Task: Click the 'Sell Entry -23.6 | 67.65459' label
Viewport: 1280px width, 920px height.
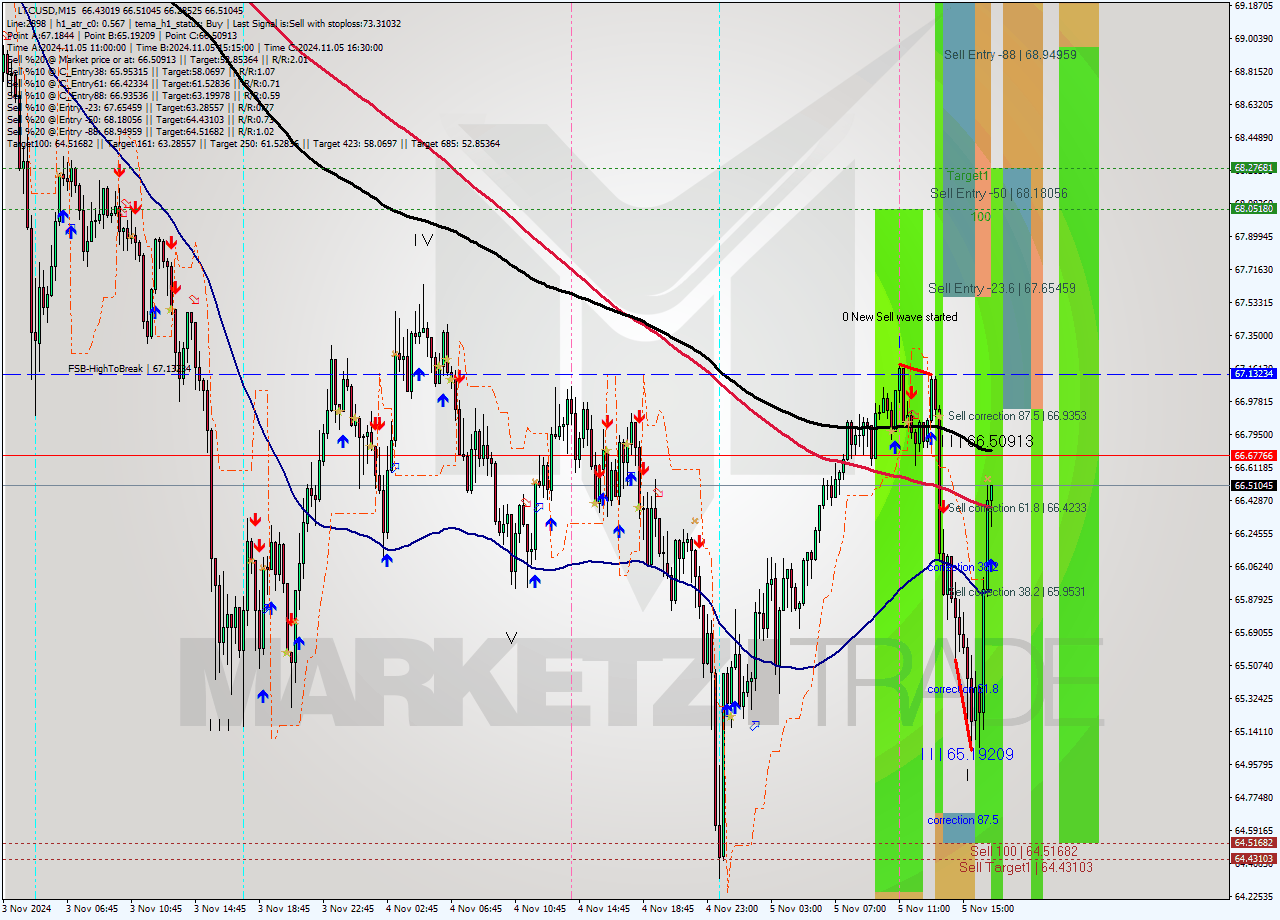Action: [x=1002, y=288]
